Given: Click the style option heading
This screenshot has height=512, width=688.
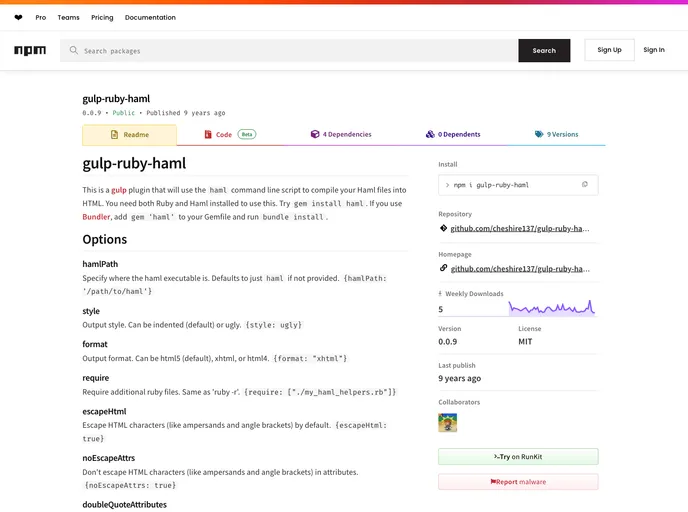Looking at the screenshot, I should (91, 311).
